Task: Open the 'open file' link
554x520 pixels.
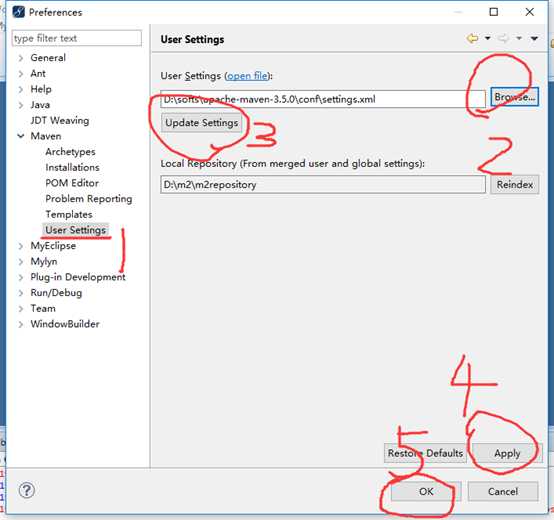Action: (x=247, y=76)
